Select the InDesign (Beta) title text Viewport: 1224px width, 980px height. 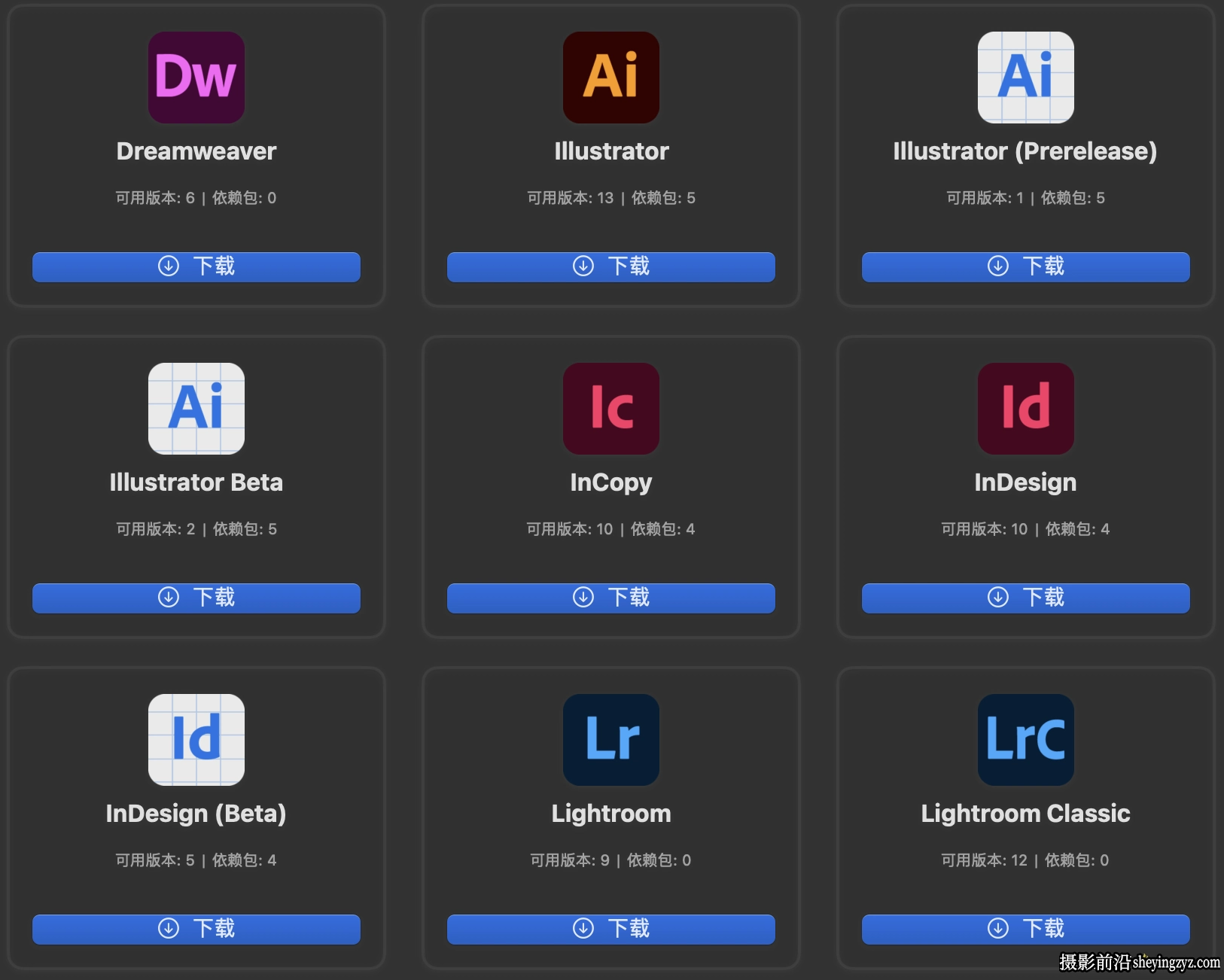coord(196,814)
